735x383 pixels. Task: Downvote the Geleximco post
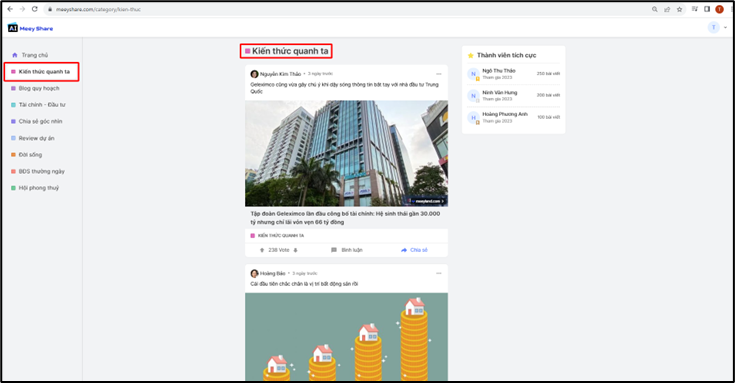(x=295, y=250)
